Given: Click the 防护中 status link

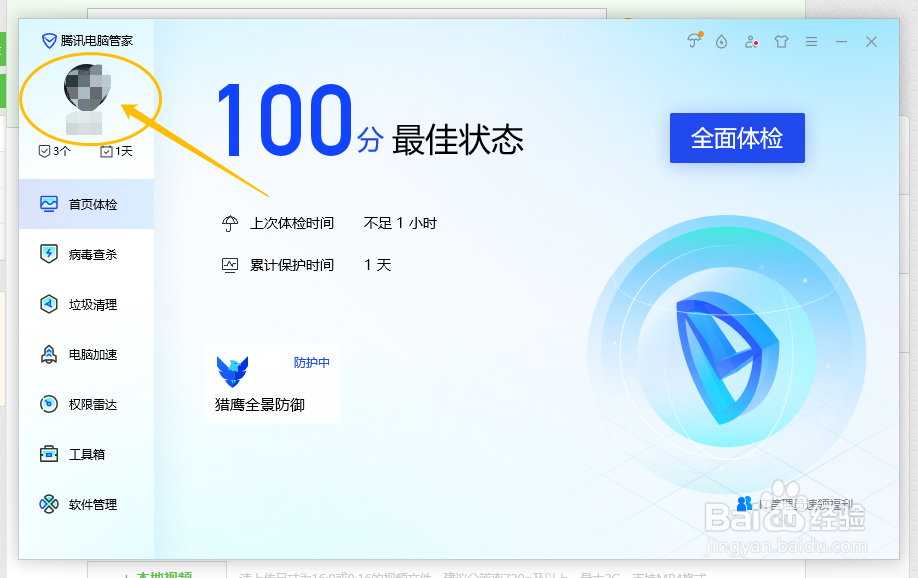Looking at the screenshot, I should 311,362.
